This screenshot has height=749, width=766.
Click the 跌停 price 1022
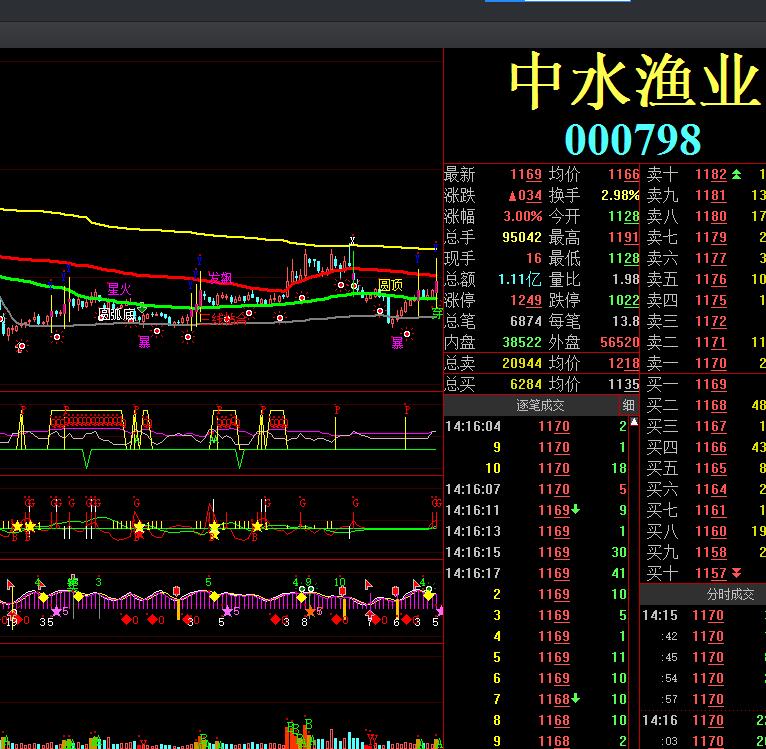click(x=623, y=300)
